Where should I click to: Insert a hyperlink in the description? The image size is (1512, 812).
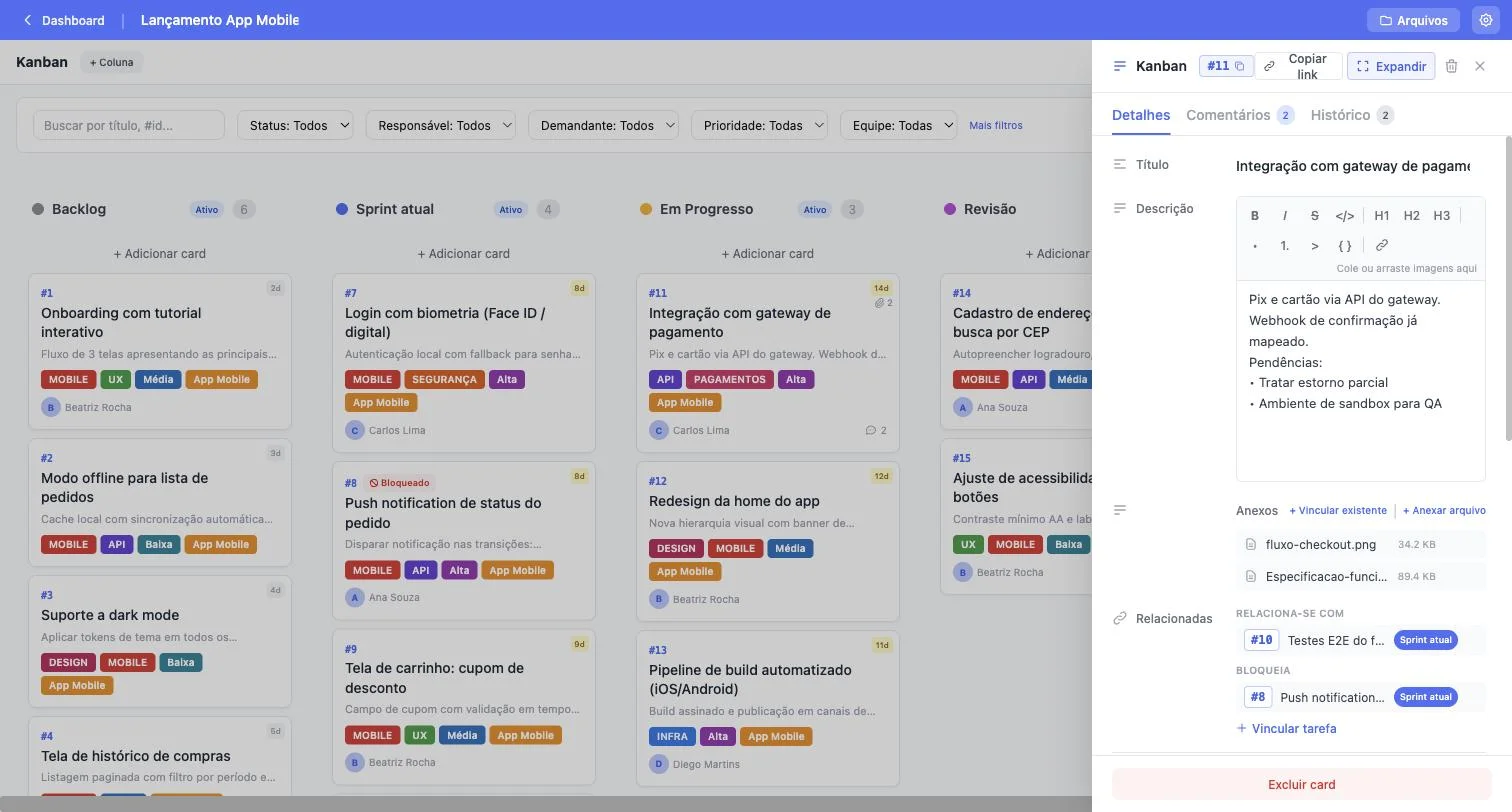coord(1382,245)
